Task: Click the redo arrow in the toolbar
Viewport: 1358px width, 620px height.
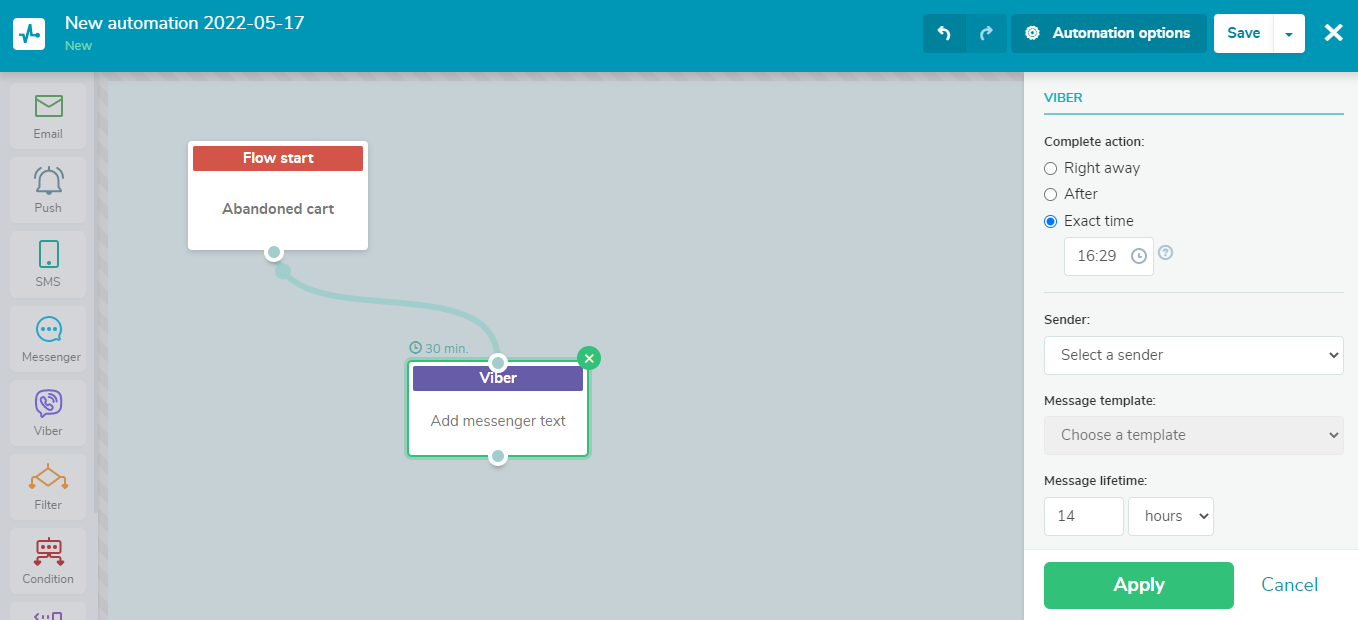Action: click(986, 33)
